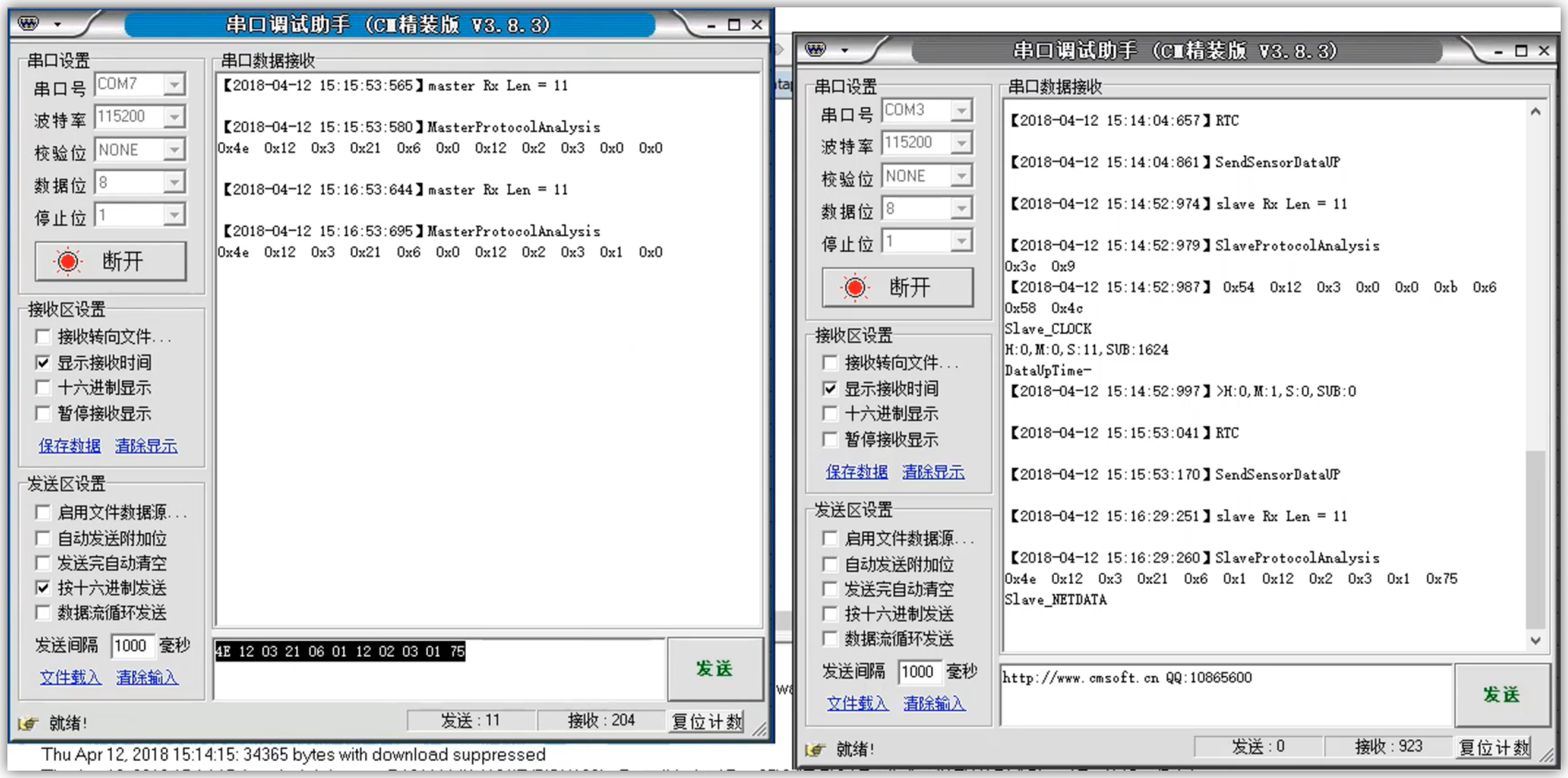Click the red disconnect light in COM7 window

[68, 261]
